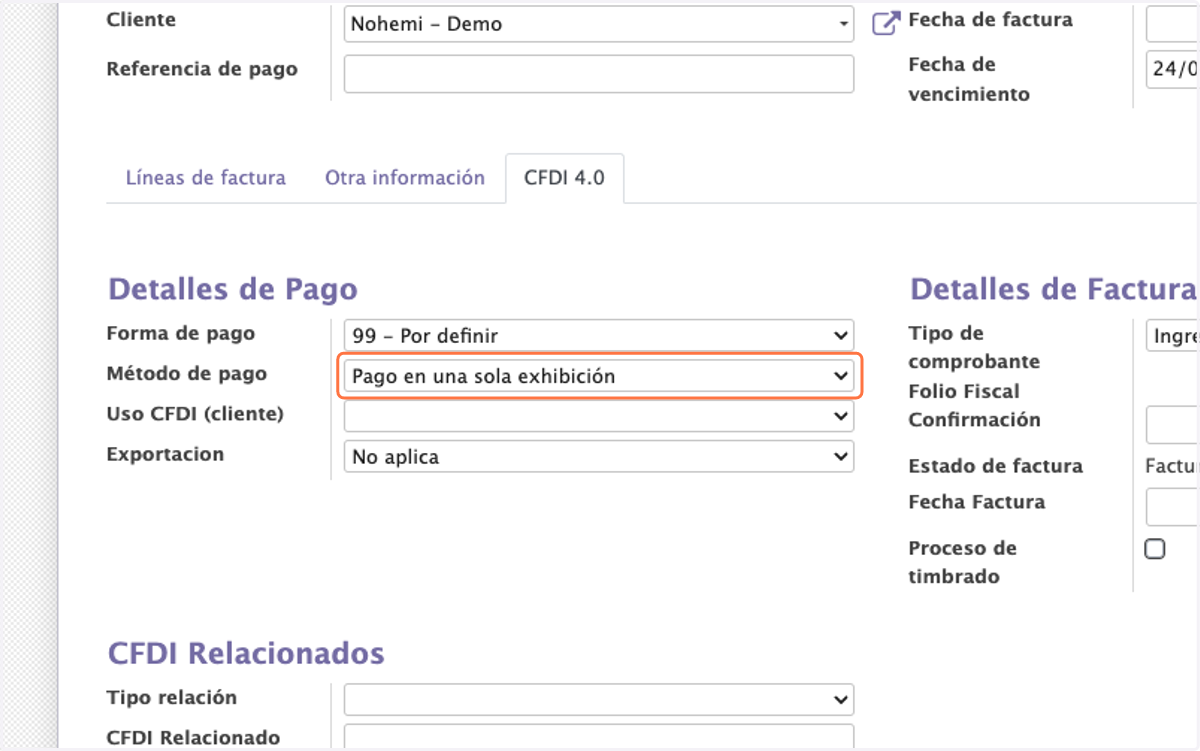Click the Exportacion label

point(165,454)
